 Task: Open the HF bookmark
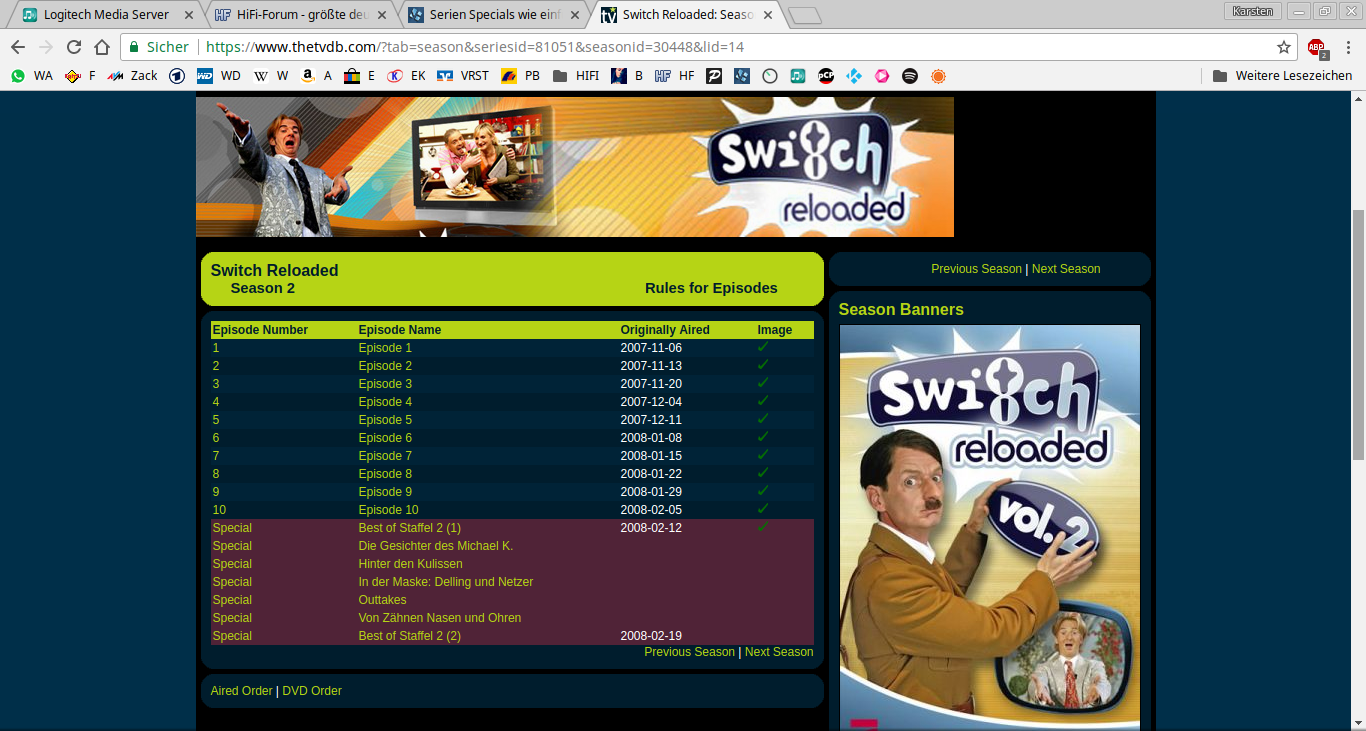pyautogui.click(x=675, y=76)
